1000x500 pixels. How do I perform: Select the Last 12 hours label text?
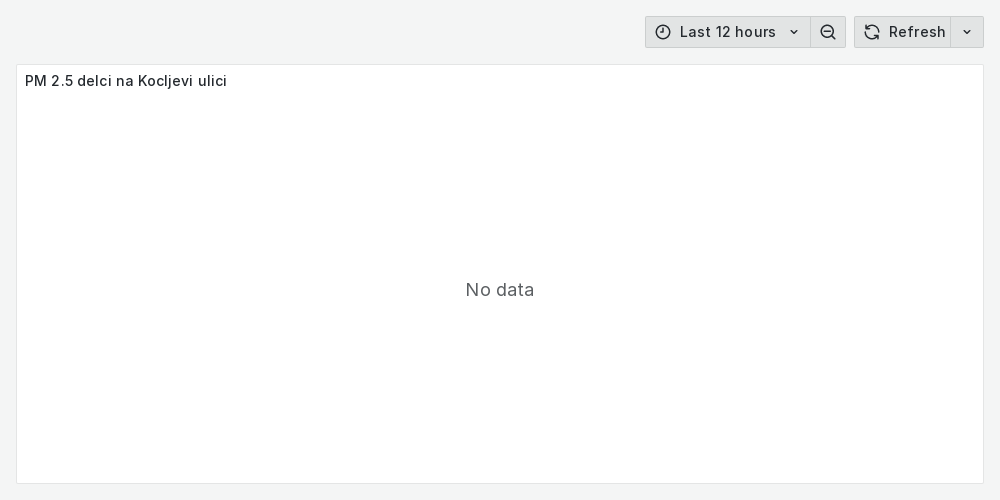tap(728, 32)
